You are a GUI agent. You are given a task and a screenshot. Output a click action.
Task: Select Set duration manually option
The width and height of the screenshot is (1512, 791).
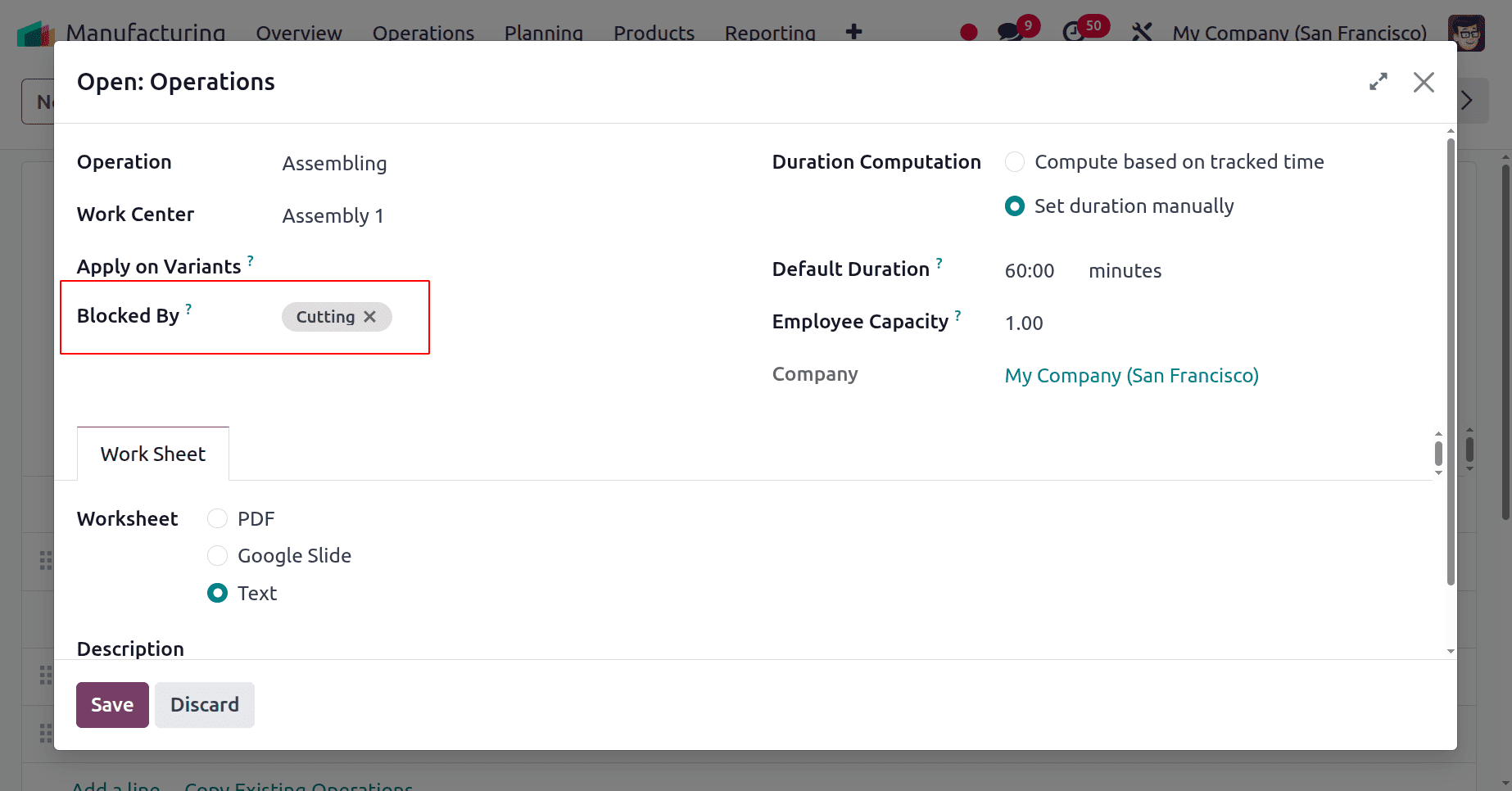pos(1015,206)
